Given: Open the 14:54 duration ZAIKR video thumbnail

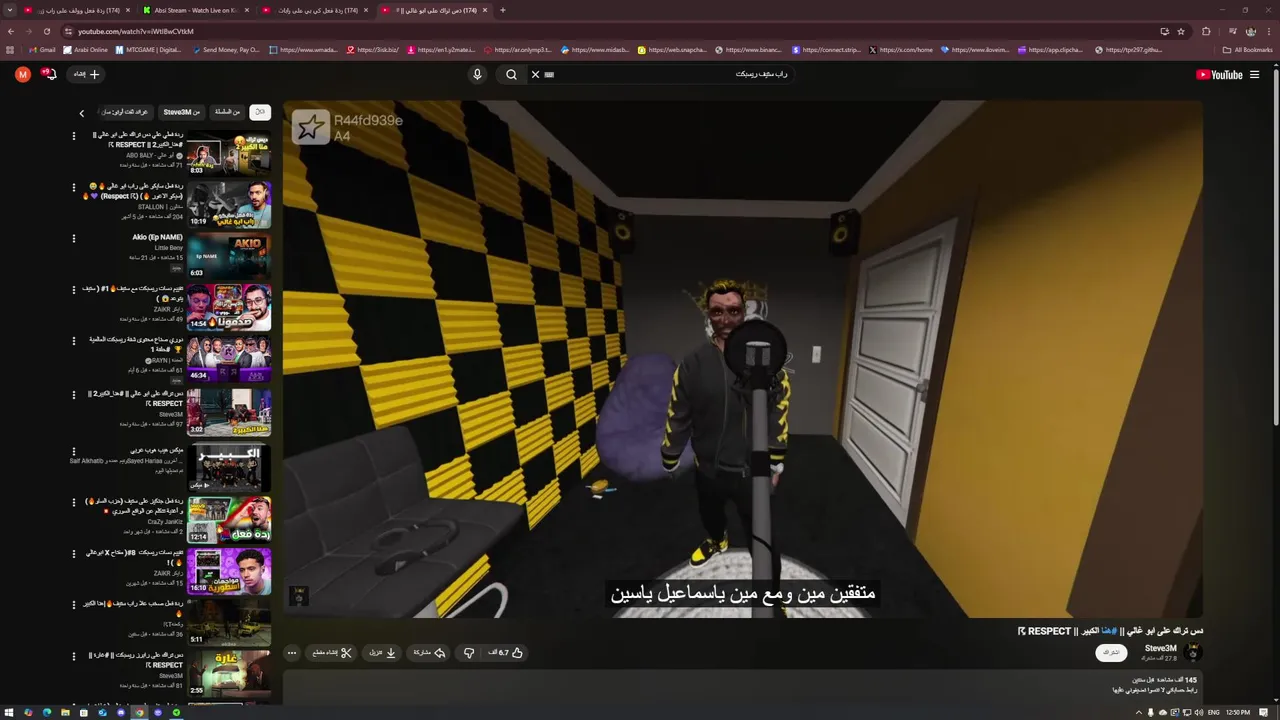Looking at the screenshot, I should 229,307.
